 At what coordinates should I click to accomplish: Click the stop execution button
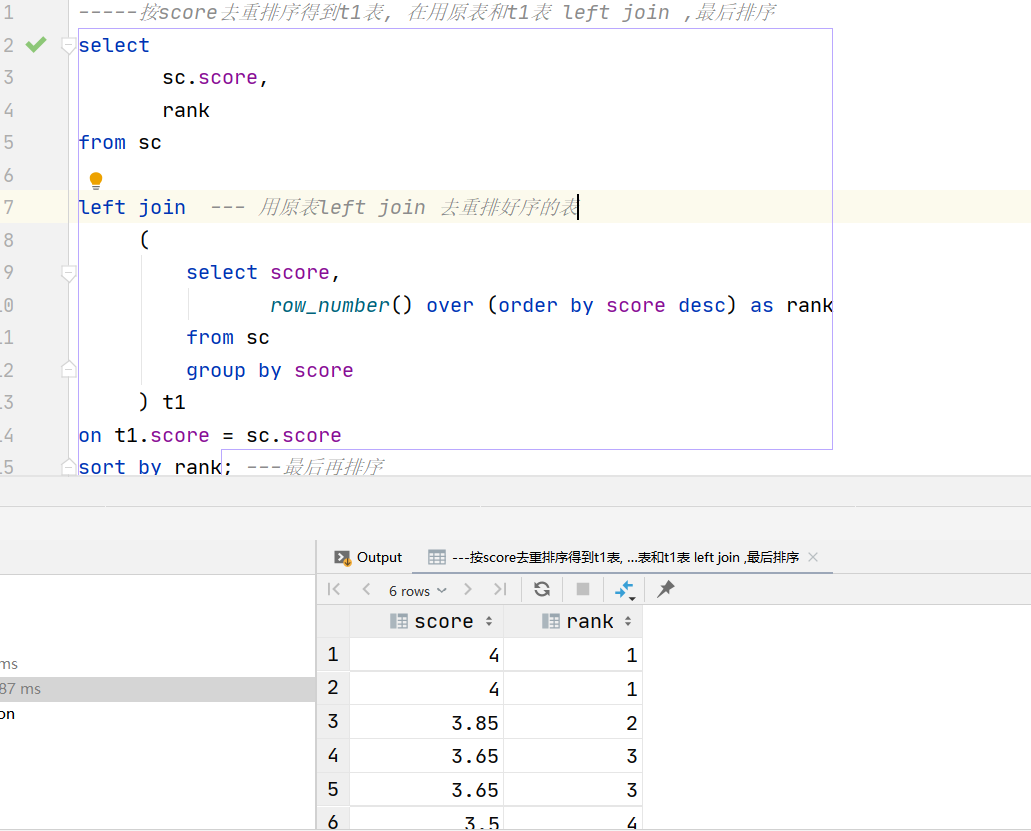[583, 589]
